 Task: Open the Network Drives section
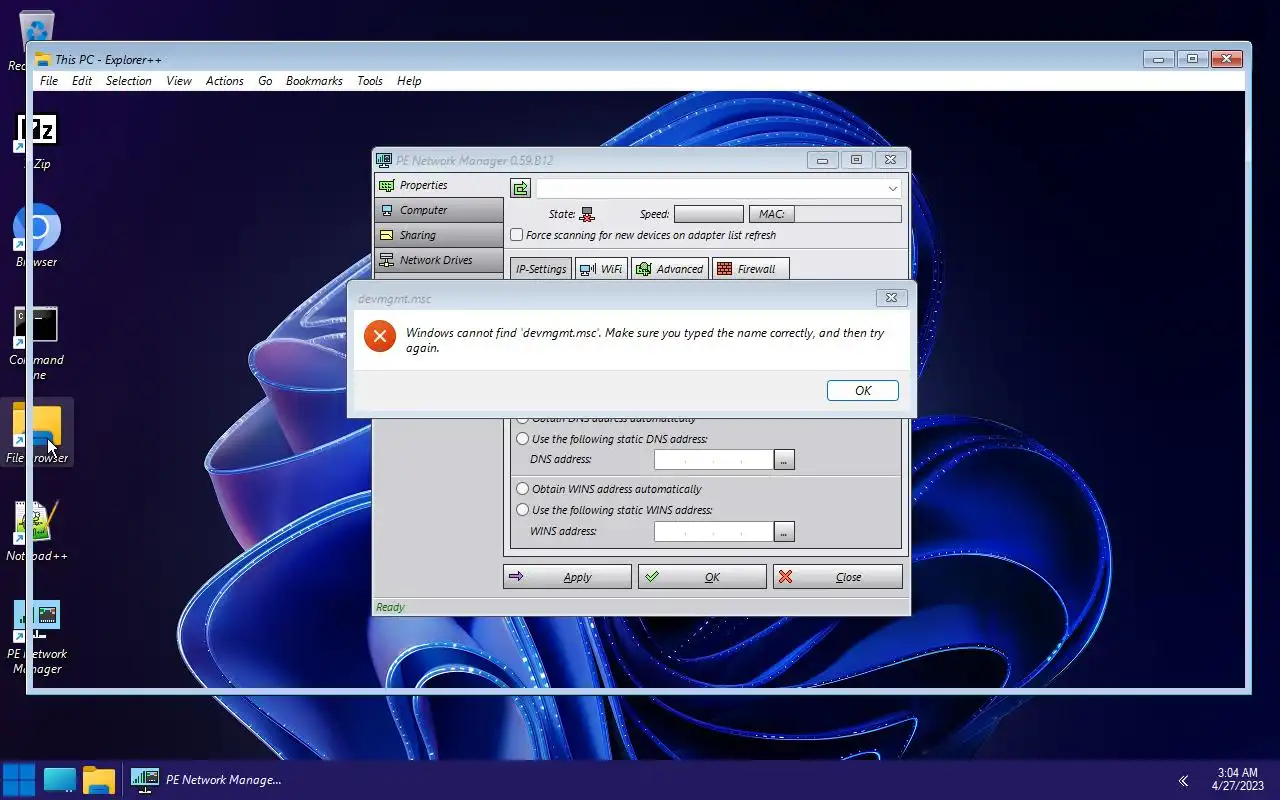pos(439,260)
